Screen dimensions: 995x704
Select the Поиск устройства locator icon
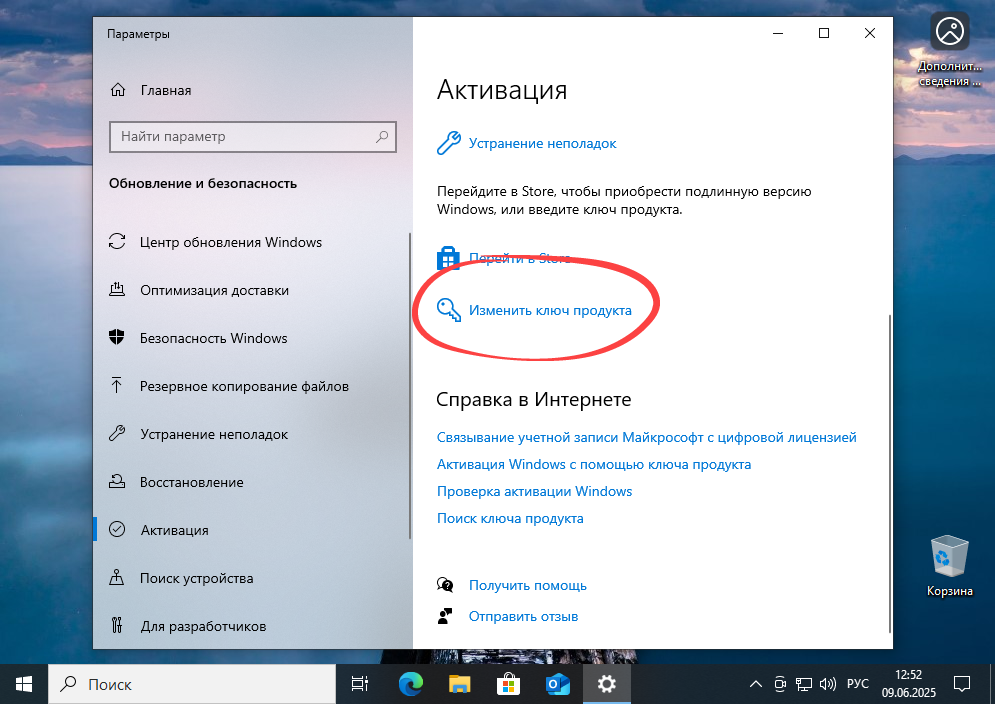[x=117, y=578]
